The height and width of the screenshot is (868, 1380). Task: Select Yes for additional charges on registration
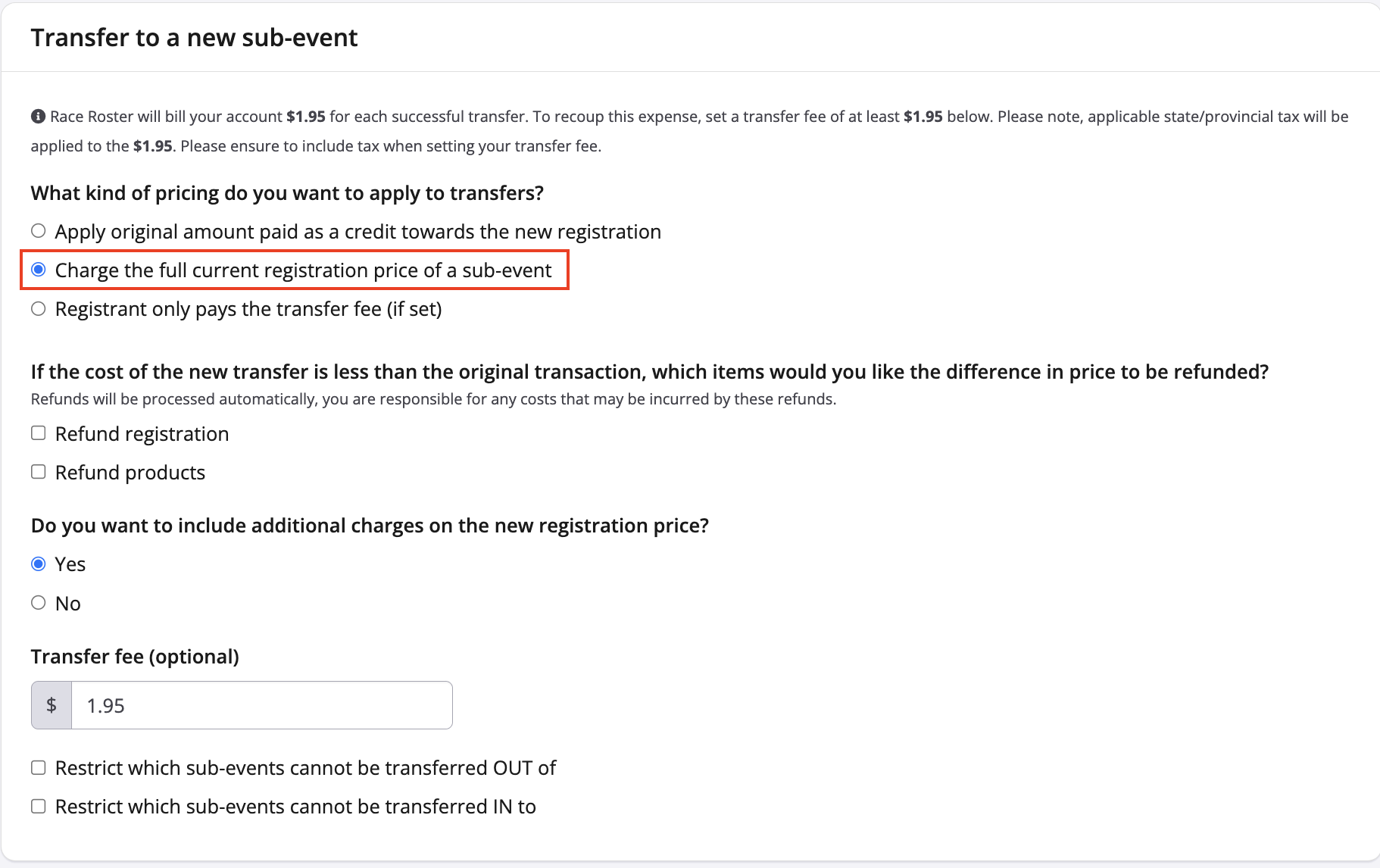click(x=39, y=563)
